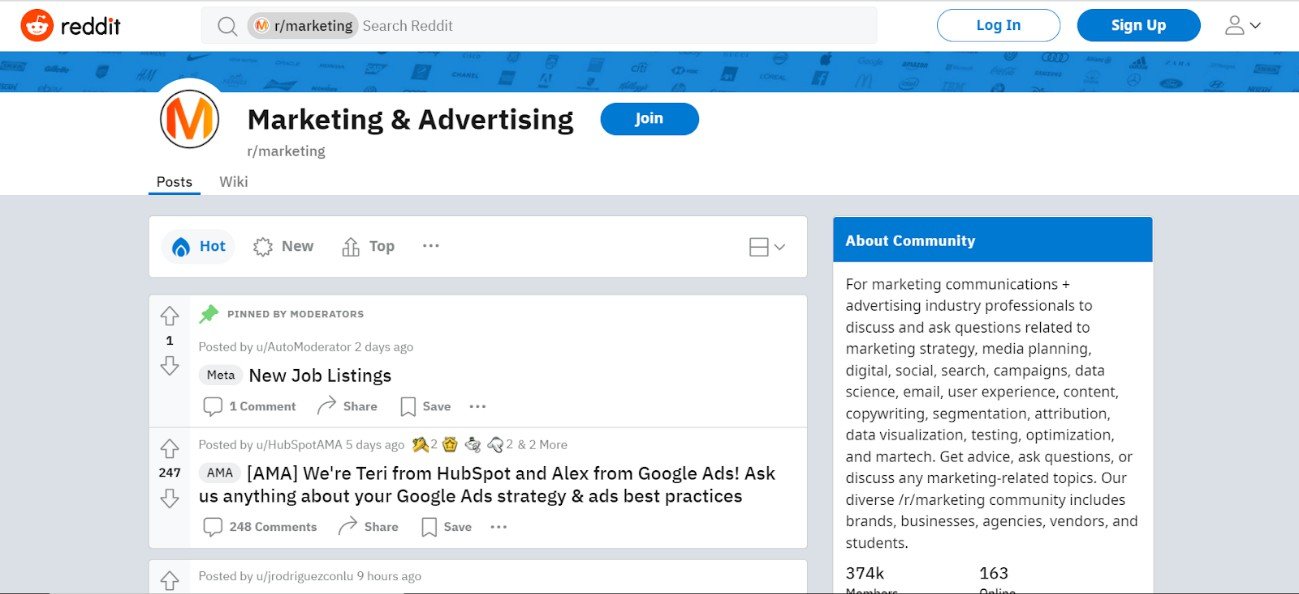Click the Sign Up button
The width and height of the screenshot is (1299, 594).
[1137, 25]
